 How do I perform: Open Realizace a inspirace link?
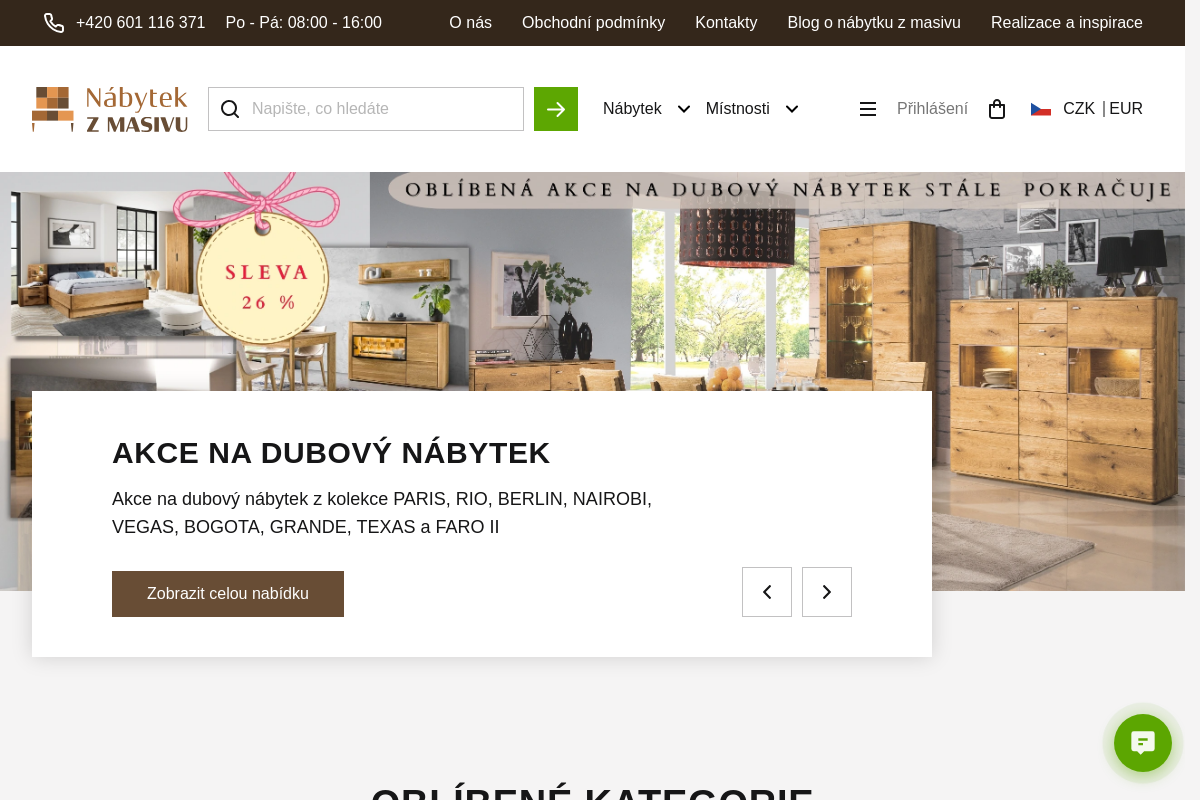point(1067,23)
